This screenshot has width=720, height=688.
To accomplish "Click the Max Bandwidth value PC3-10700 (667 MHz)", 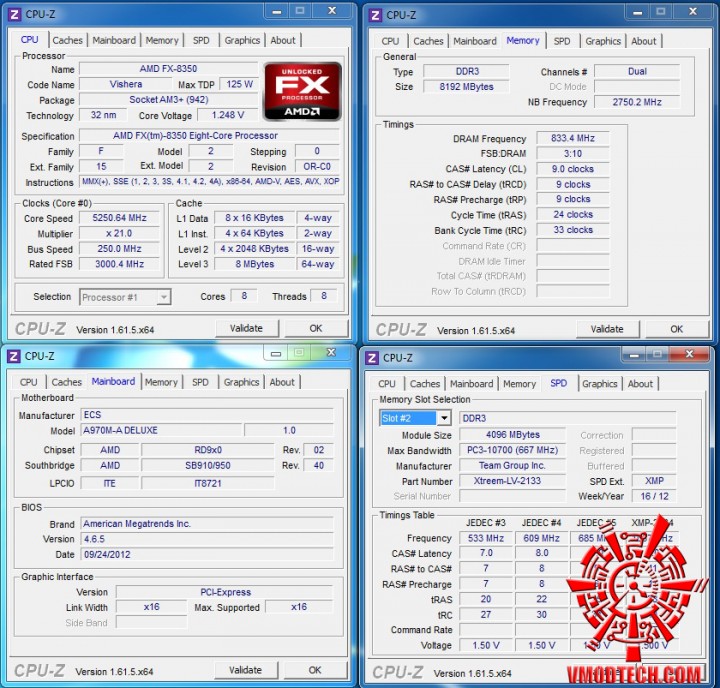I will coord(512,450).
